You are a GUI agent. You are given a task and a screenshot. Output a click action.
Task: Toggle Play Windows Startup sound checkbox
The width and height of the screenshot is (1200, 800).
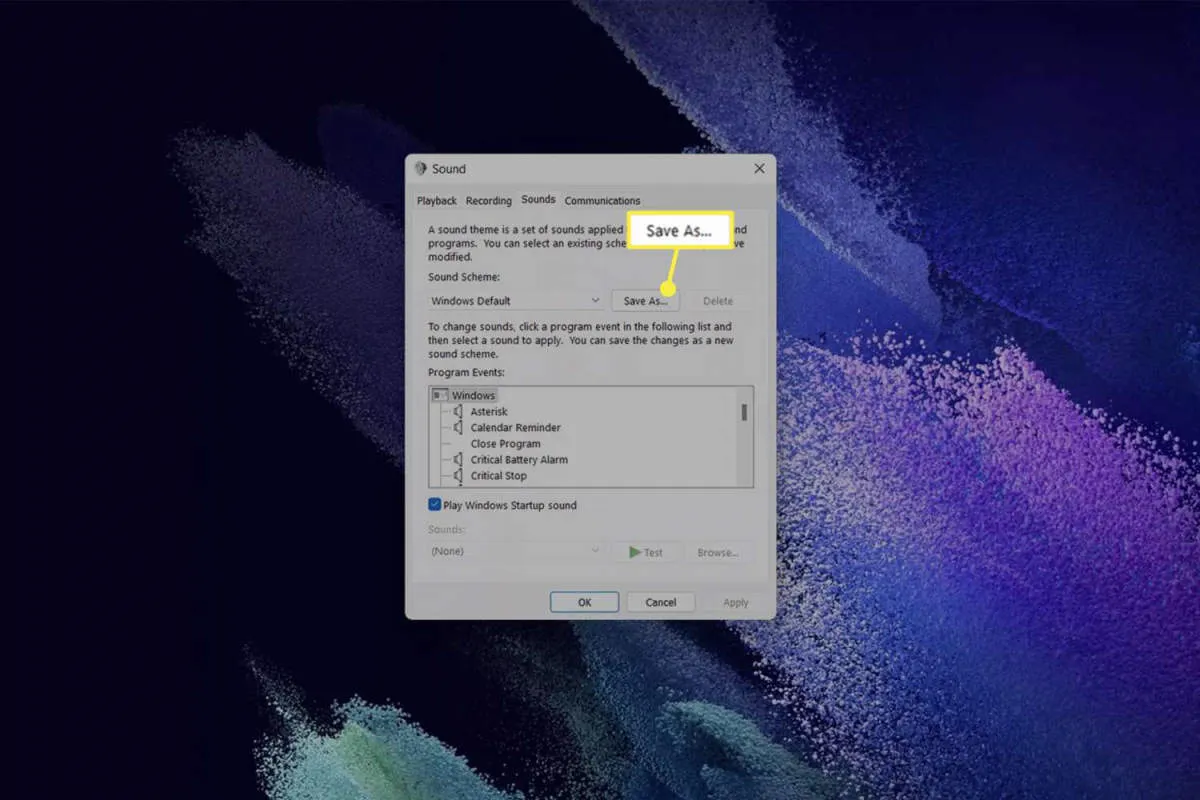[x=434, y=505]
